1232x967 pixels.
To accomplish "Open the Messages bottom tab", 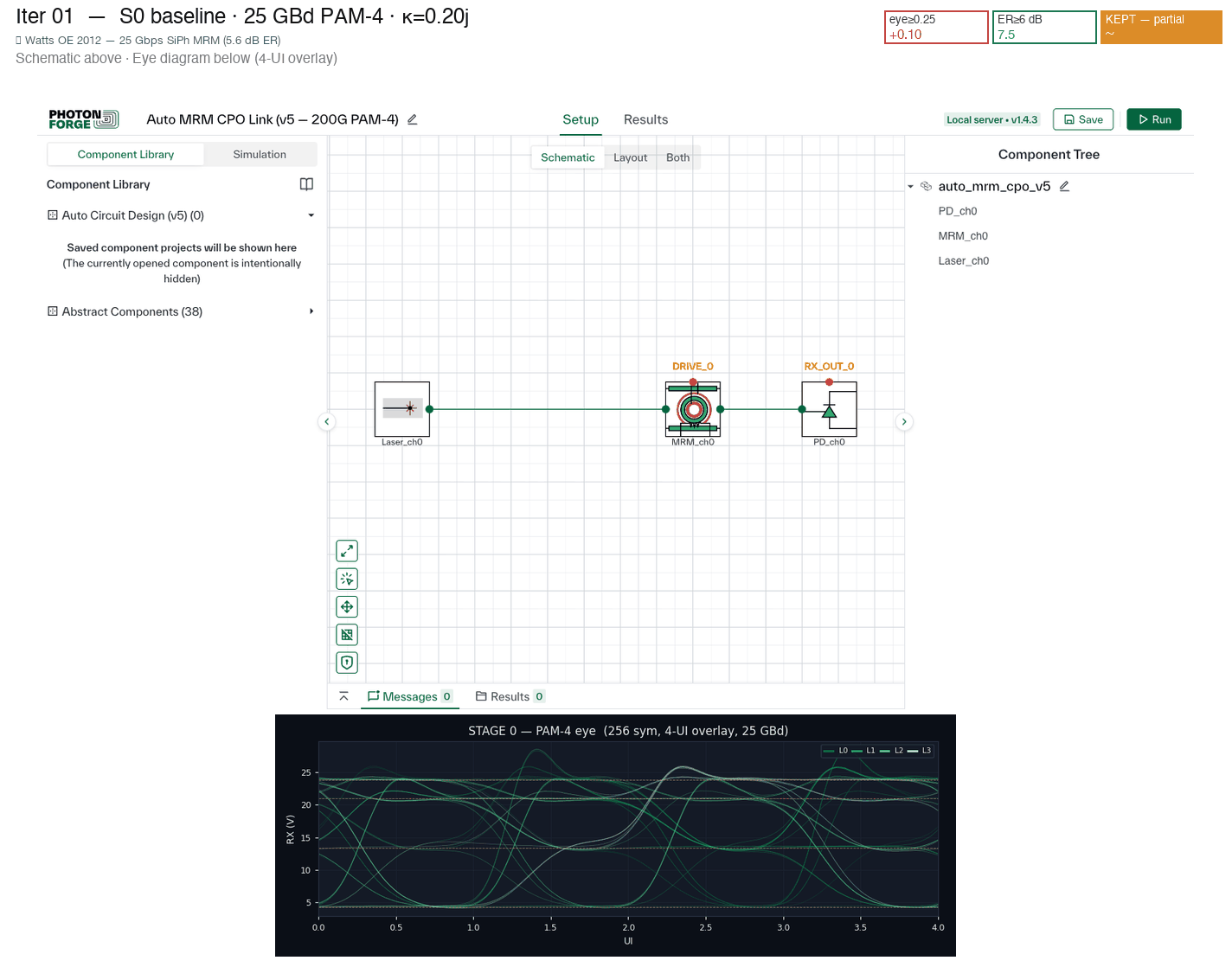I will point(409,696).
